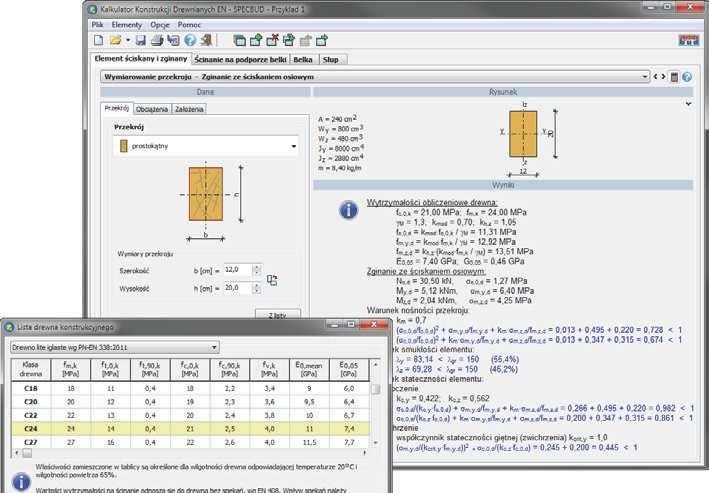Click the stacked element windows icon
Image resolution: width=709 pixels, height=493 pixels.
point(239,40)
